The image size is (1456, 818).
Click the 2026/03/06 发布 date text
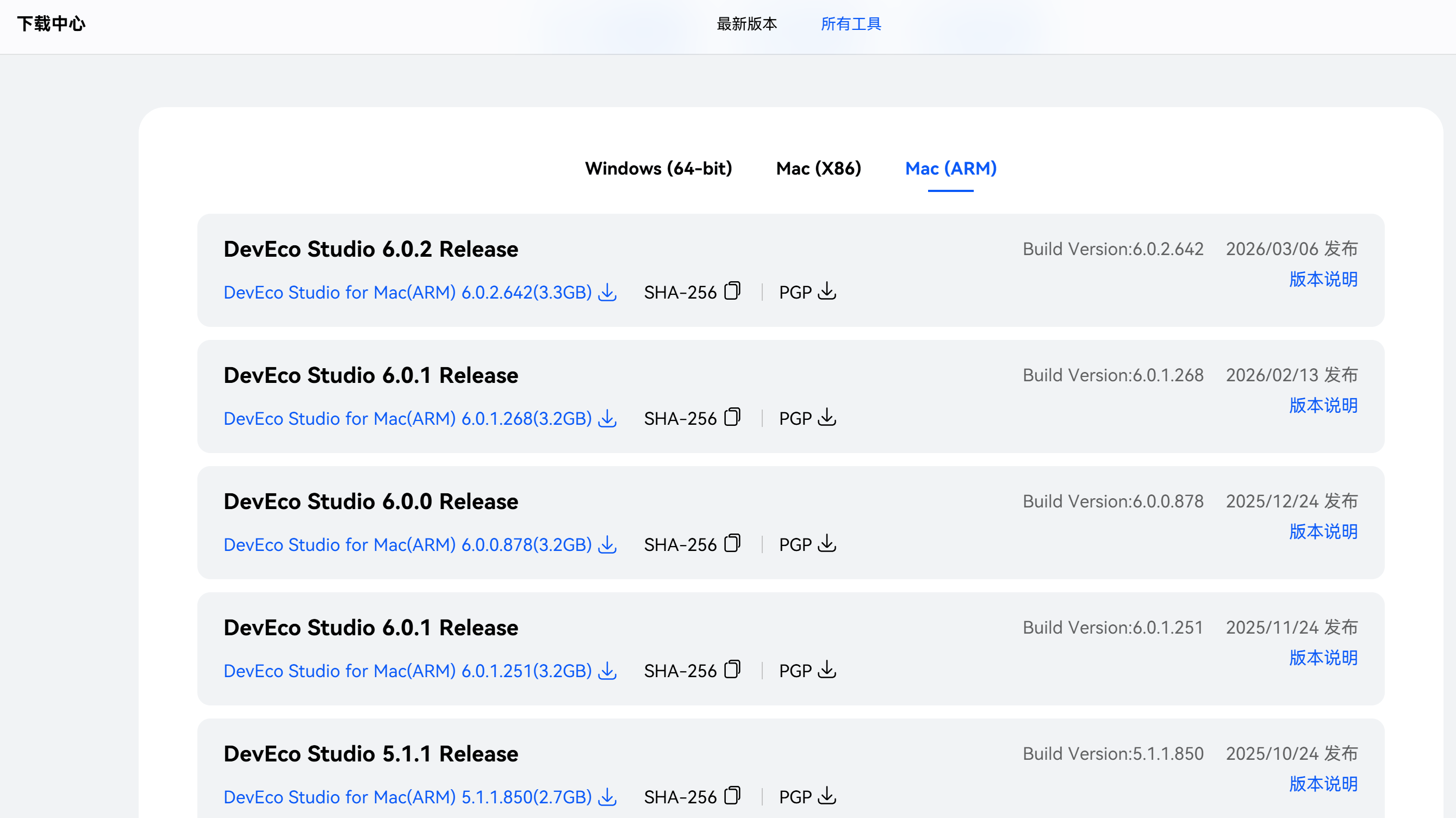point(1291,249)
